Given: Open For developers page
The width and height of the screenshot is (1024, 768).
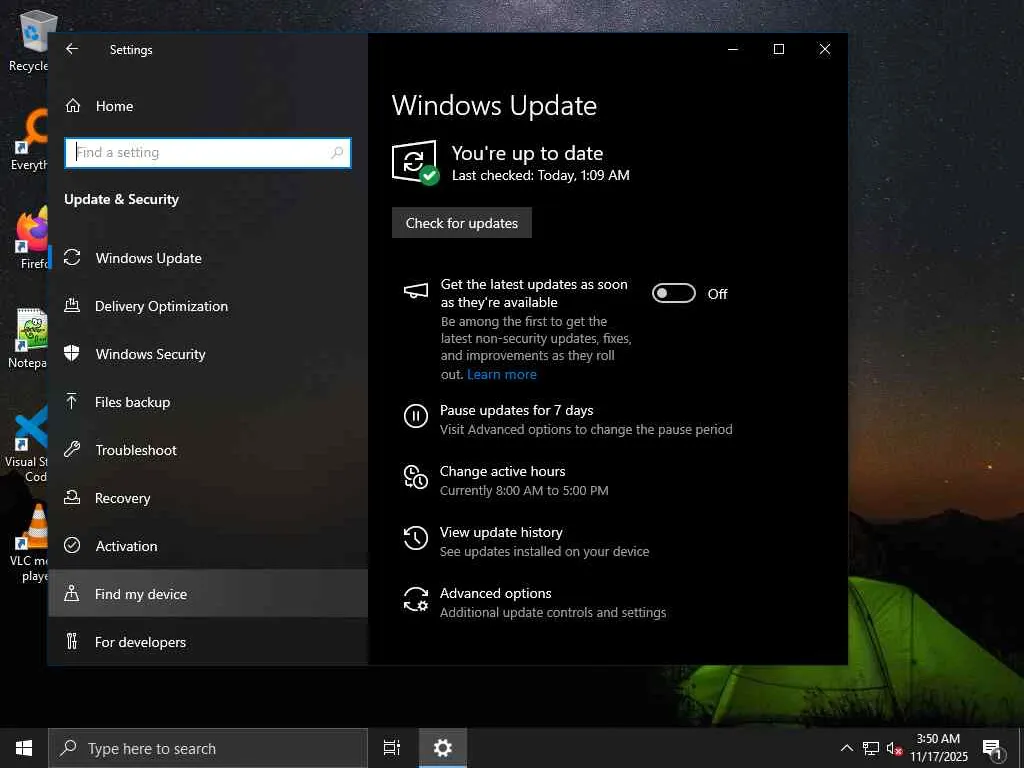Looking at the screenshot, I should click(208, 642).
